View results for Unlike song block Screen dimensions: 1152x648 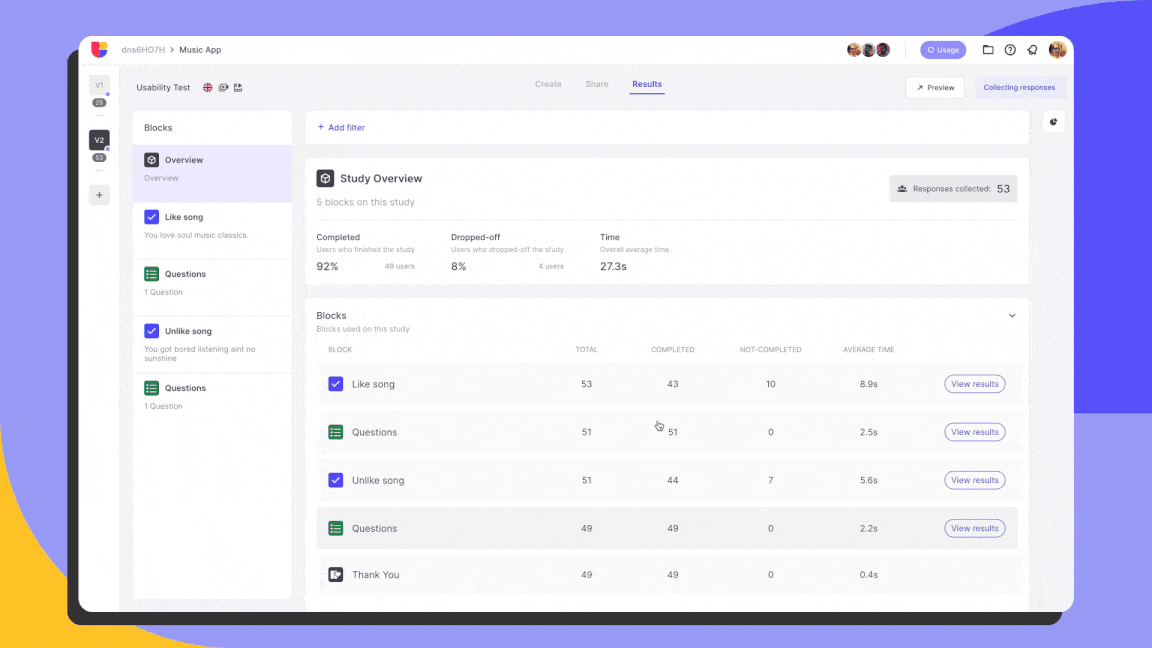[x=974, y=480]
